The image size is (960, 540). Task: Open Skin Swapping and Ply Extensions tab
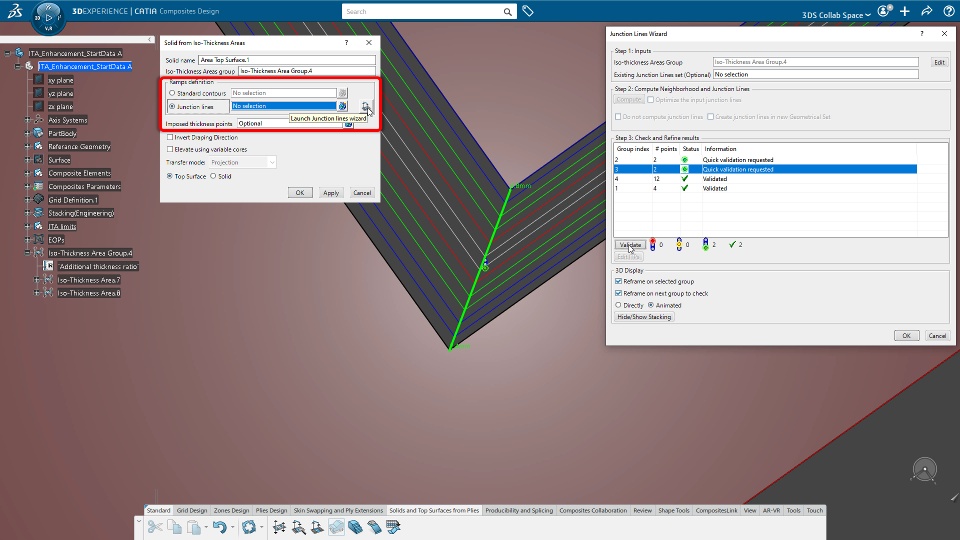[338, 510]
